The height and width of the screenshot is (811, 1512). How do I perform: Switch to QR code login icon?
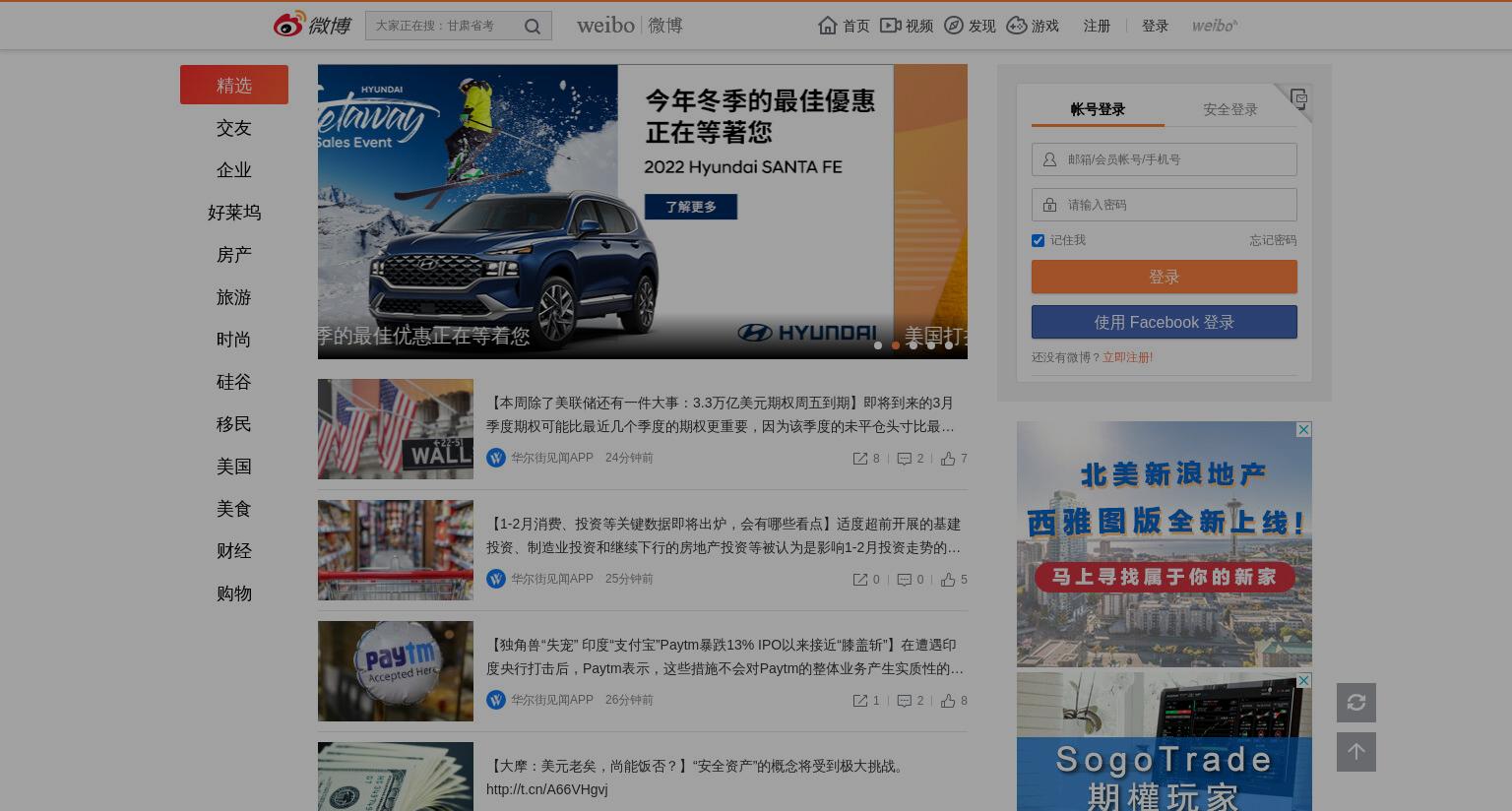(x=1298, y=98)
